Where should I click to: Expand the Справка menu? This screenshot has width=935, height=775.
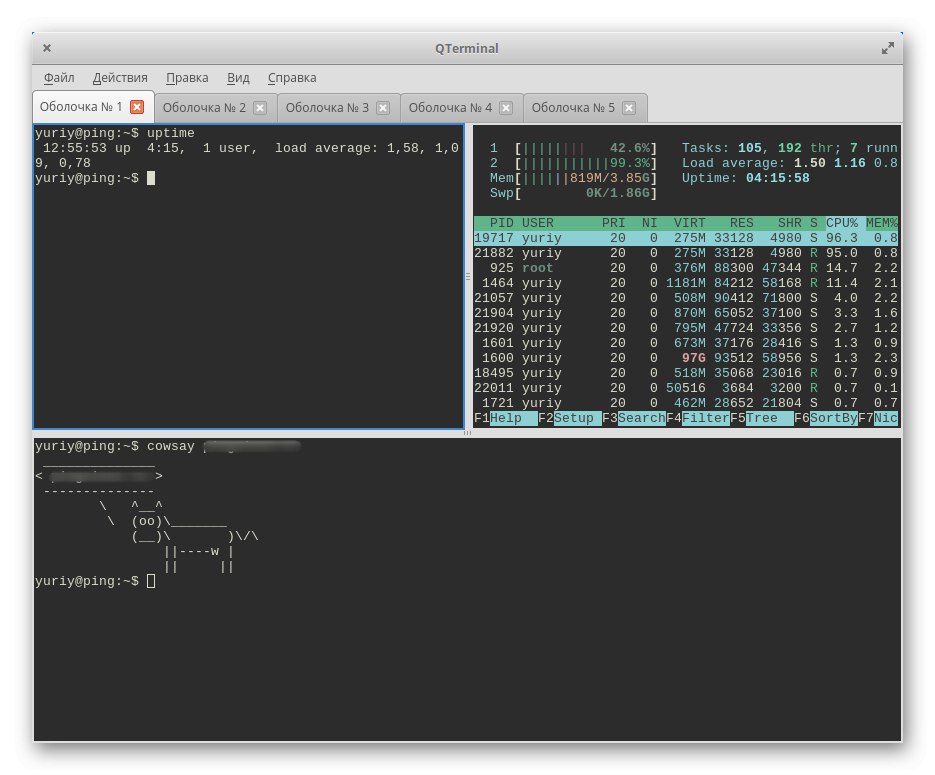coord(292,78)
